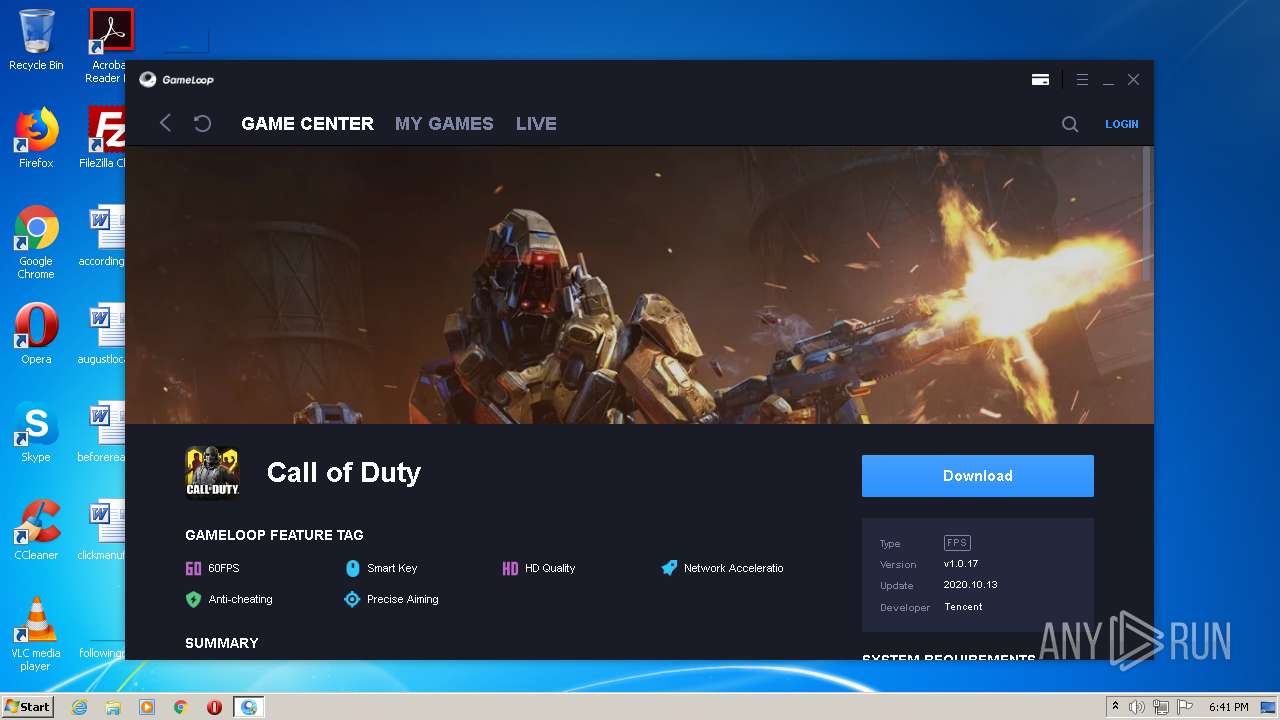1280x720 pixels.
Task: Open the network tray icon
Action: pyautogui.click(x=1161, y=707)
